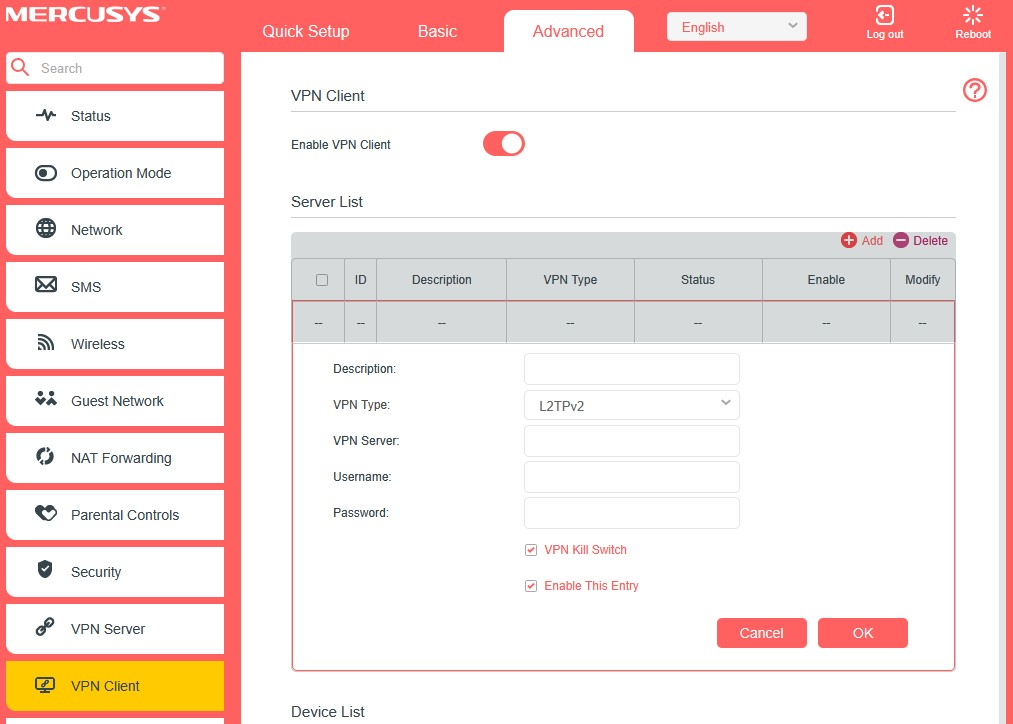Open the Status page via sidebar icon

click(x=45, y=116)
